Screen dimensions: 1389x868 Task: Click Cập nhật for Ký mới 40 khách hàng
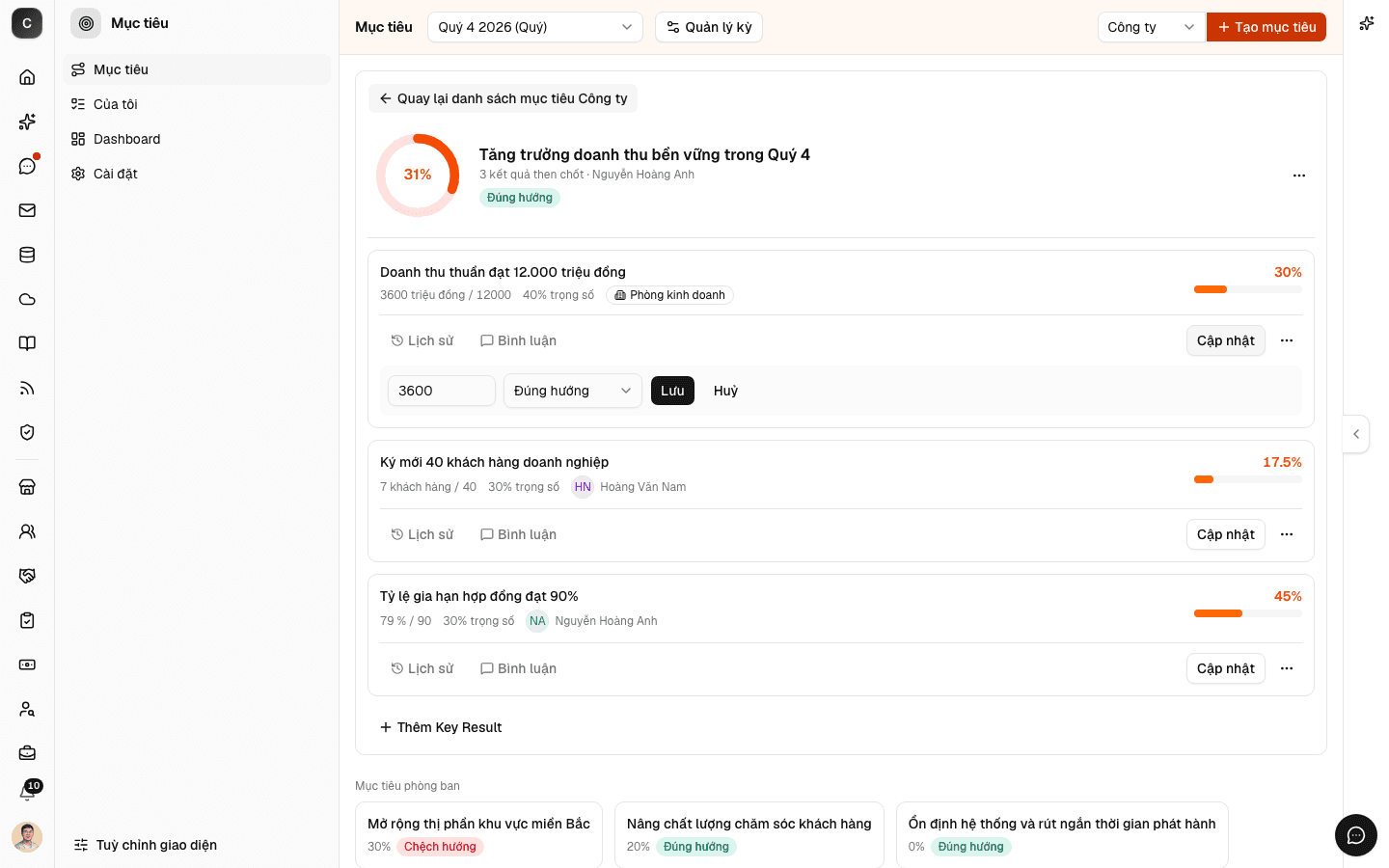(x=1226, y=534)
